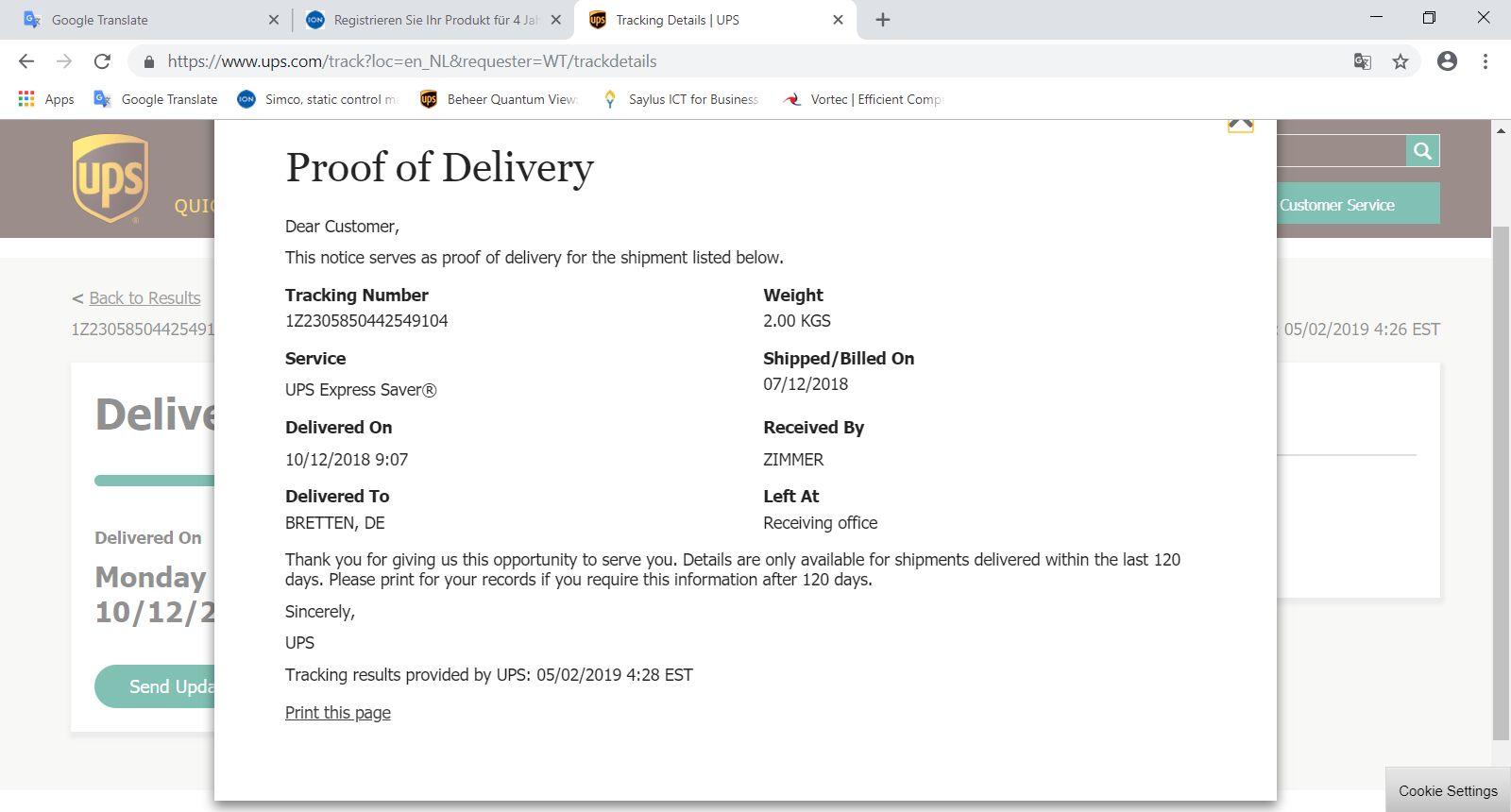Select tracking number 1Z2305850442549104 text
Screen dimensions: 1511x812
click(366, 321)
